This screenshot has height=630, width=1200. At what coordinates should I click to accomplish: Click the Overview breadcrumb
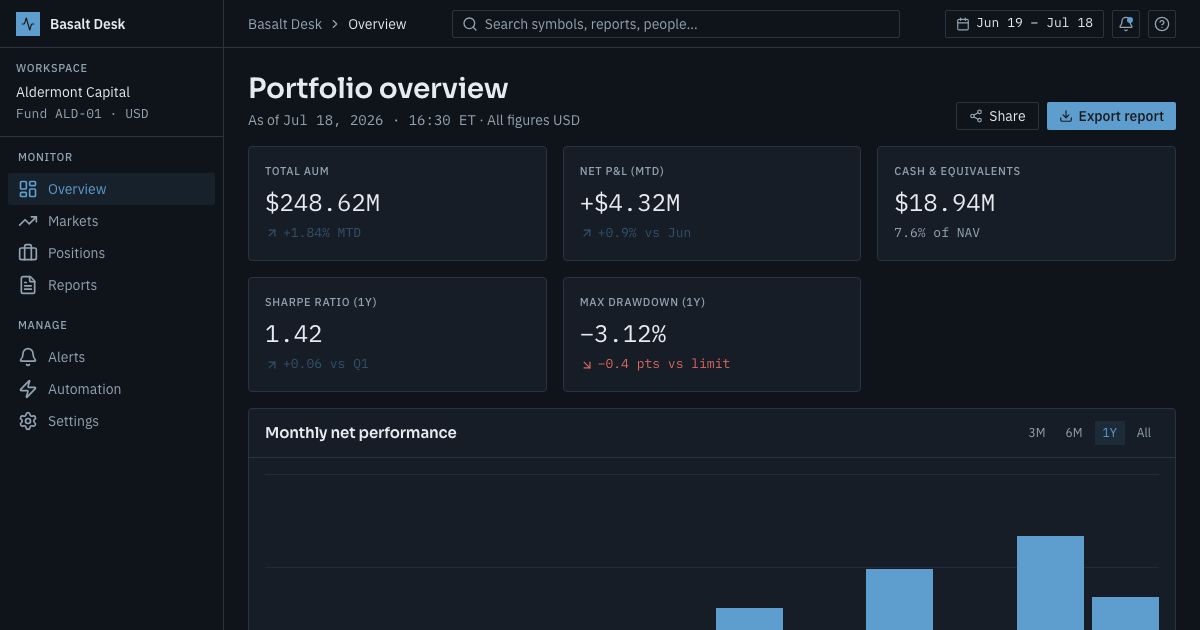[x=377, y=24]
